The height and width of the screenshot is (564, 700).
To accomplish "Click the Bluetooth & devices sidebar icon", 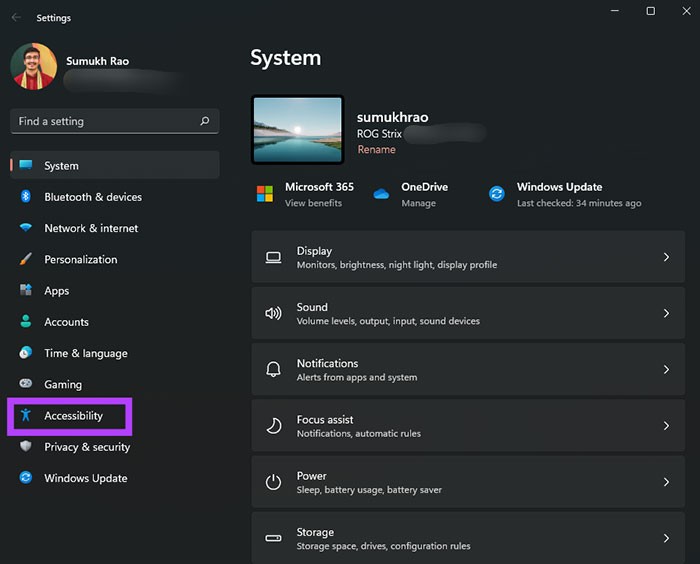I will click(26, 197).
